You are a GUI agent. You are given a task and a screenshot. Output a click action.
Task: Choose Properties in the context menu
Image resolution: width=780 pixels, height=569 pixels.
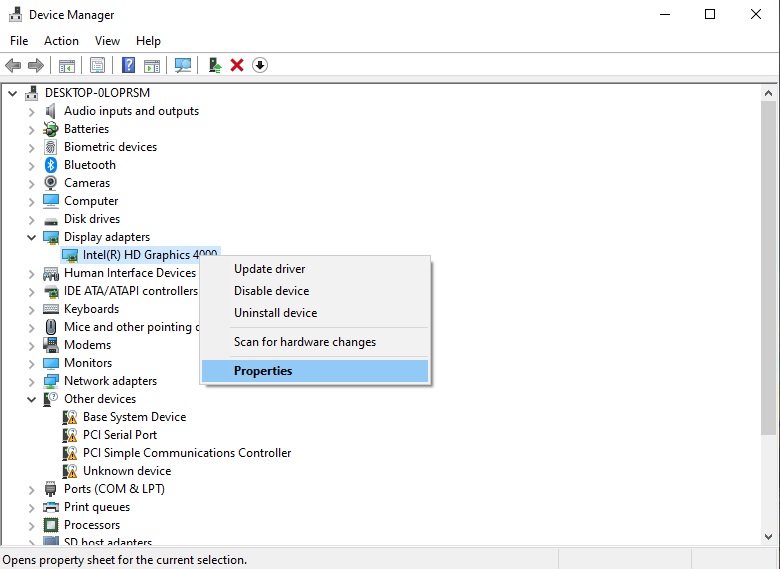point(315,371)
